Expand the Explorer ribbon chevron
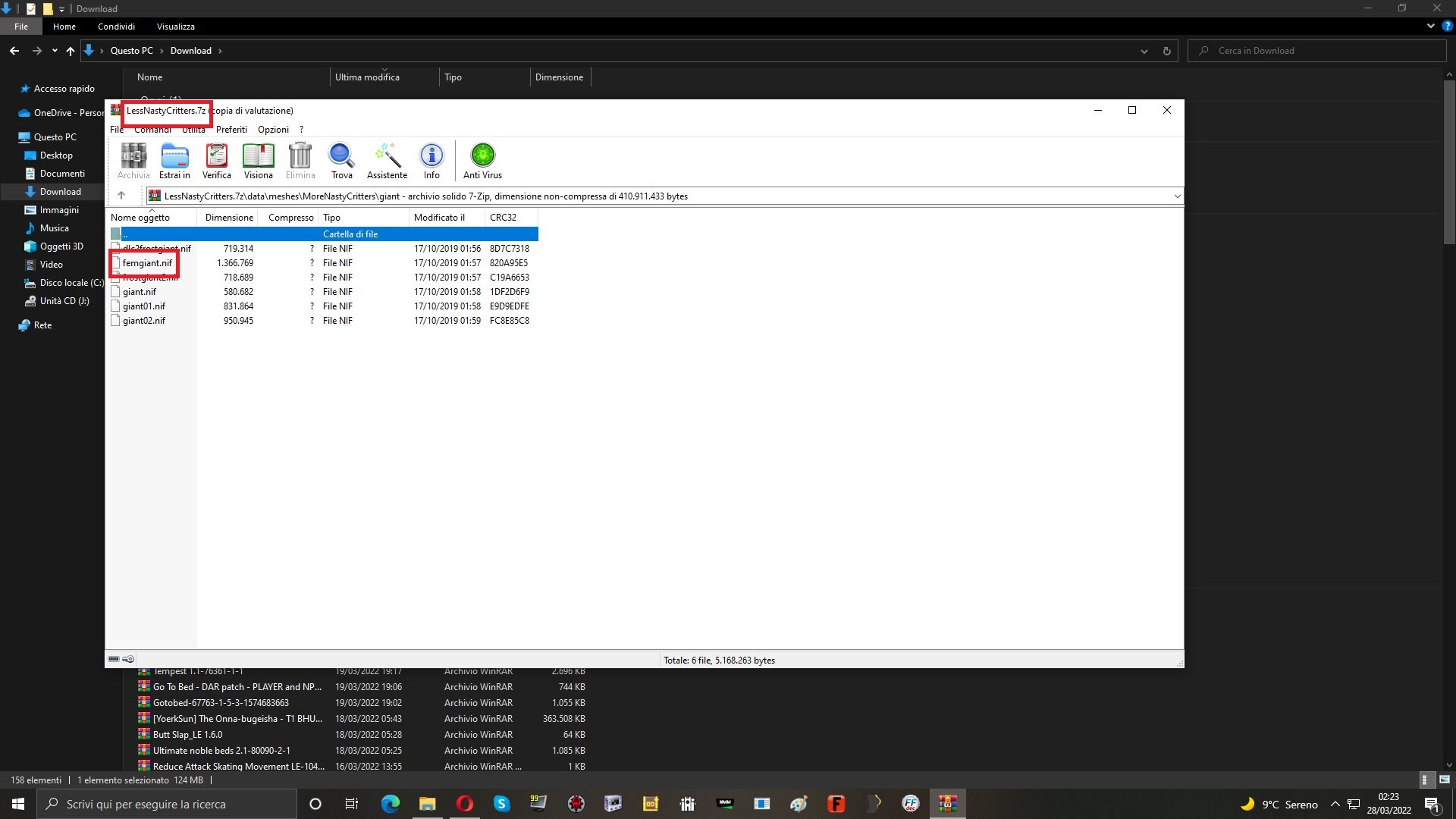 1430,26
